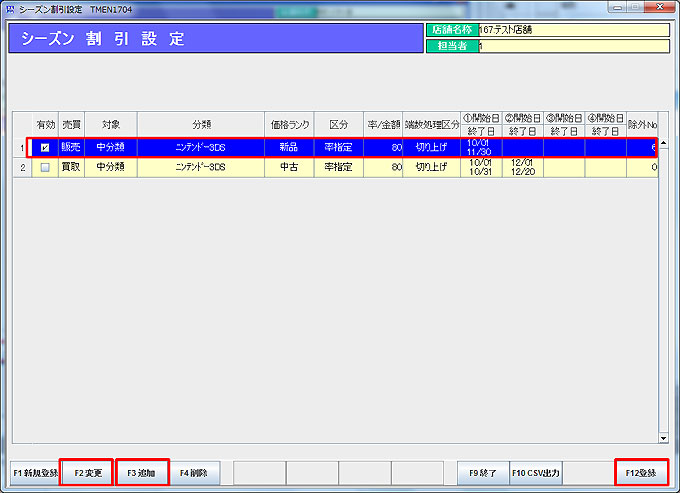
Task: Click the application icon in the title bar
Action: tap(9, 8)
